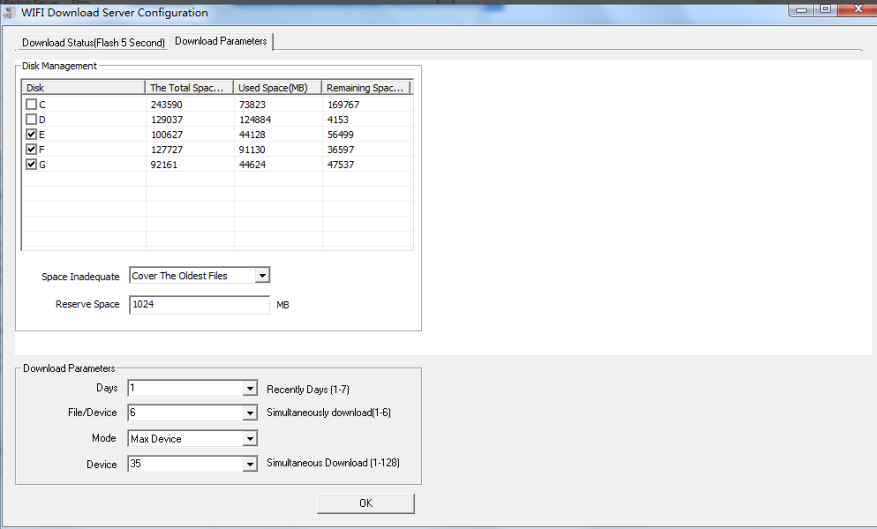The width and height of the screenshot is (877, 529).
Task: Close the WIFI Download Server Configuration window
Action: (857, 10)
